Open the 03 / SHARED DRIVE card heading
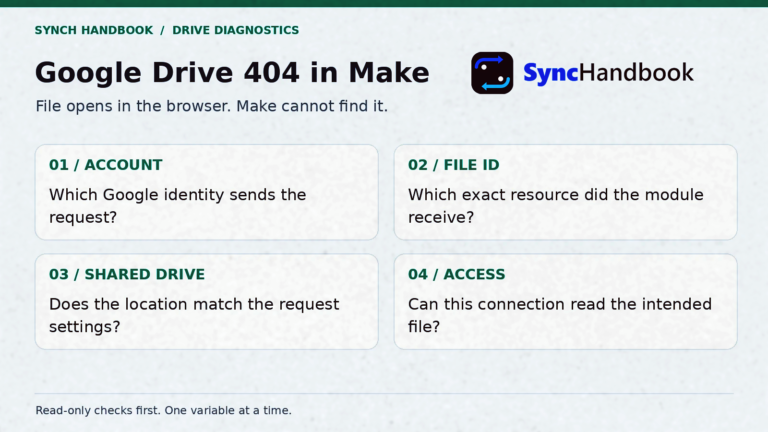 pyautogui.click(x=127, y=274)
